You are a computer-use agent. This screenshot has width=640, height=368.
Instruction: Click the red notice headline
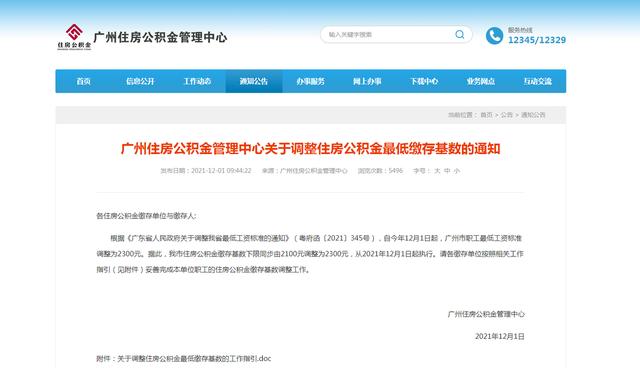click(x=311, y=149)
